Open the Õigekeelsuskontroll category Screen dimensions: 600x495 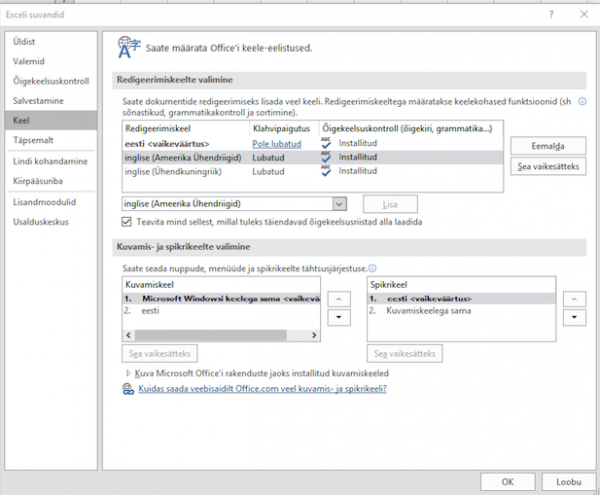click(x=51, y=81)
